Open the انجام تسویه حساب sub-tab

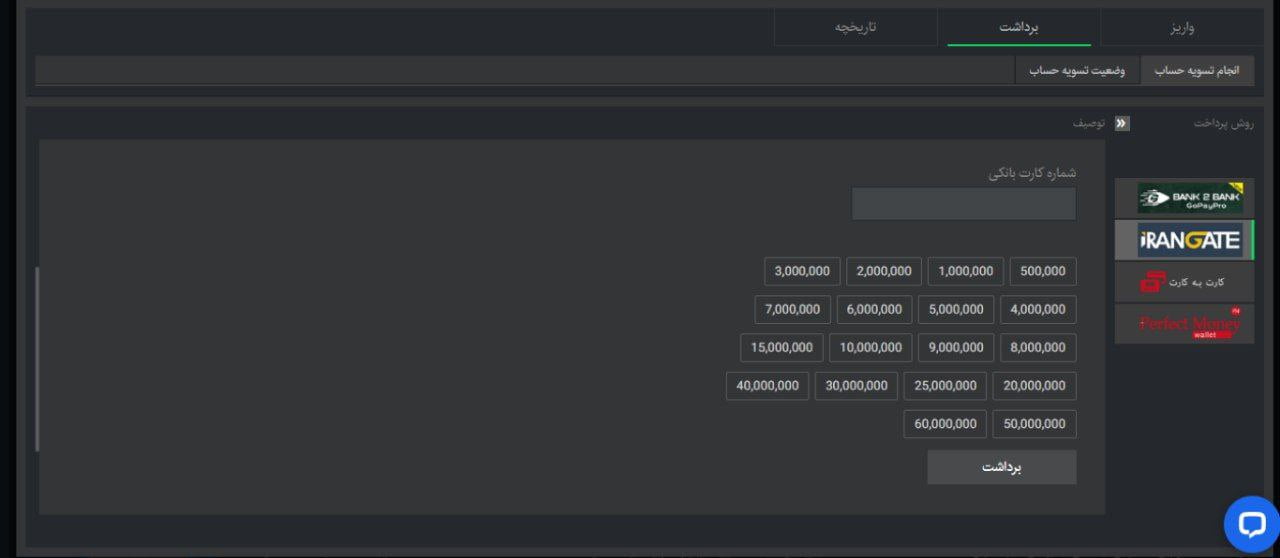pos(1197,70)
